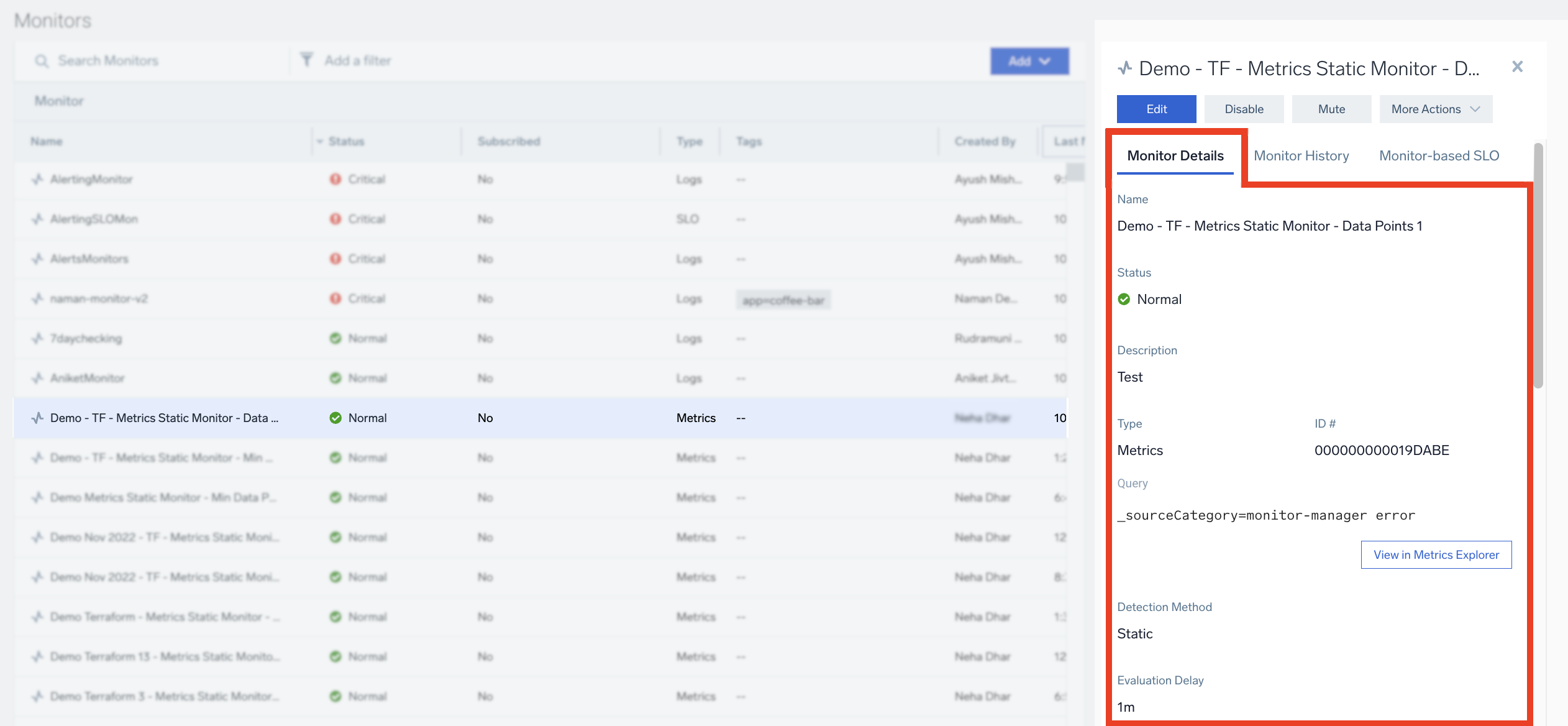
Task: Mute this monitor using the Mute button
Action: (x=1331, y=109)
